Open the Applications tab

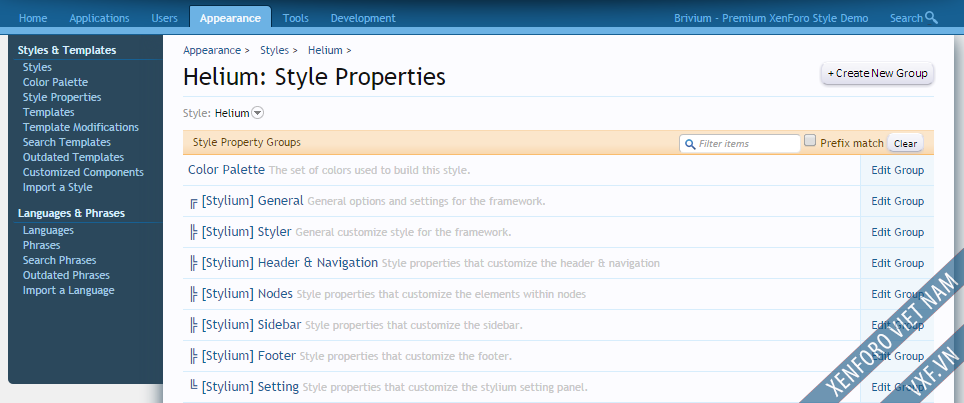point(100,18)
